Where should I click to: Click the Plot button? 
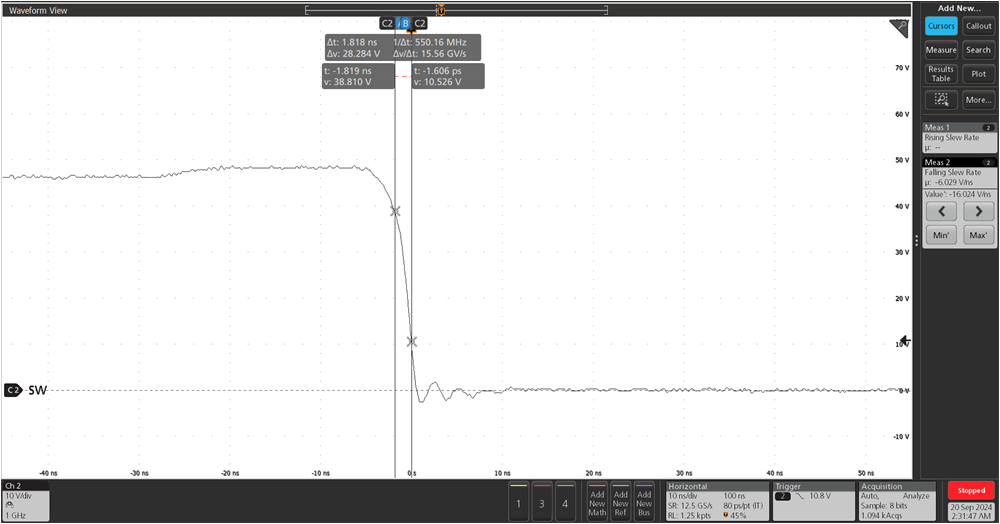pos(978,74)
